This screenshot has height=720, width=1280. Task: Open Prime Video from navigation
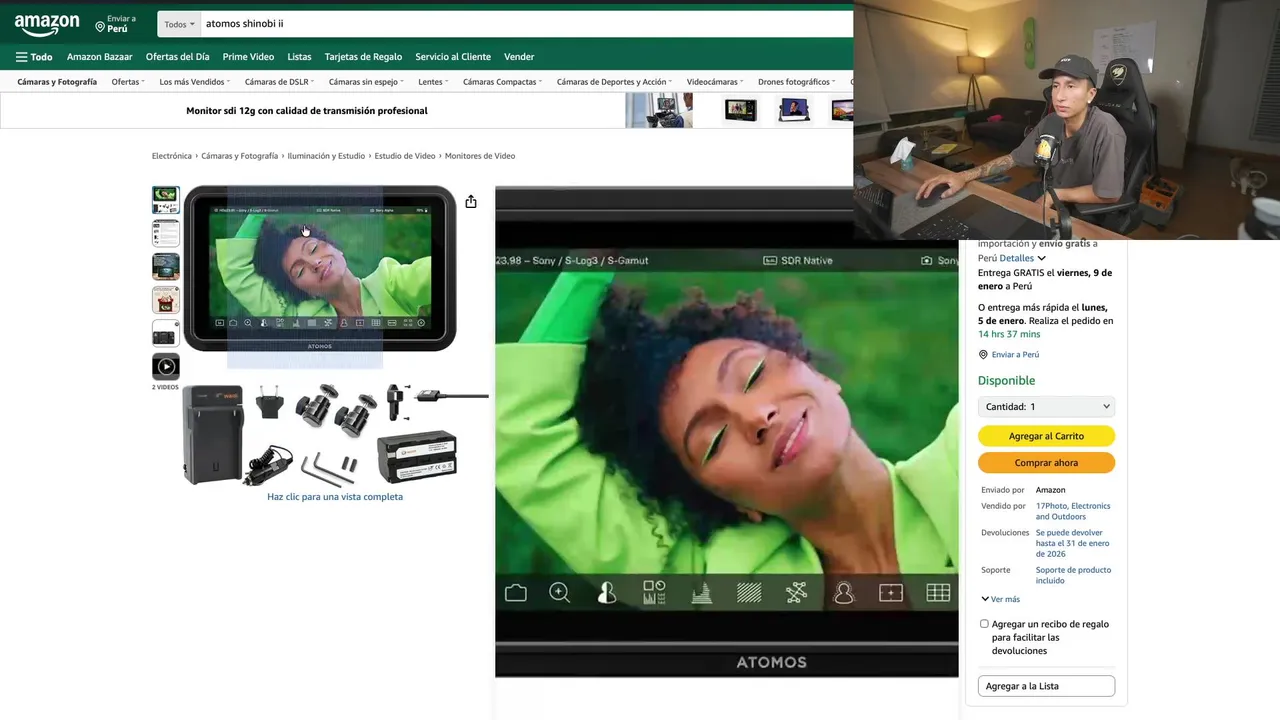click(248, 57)
